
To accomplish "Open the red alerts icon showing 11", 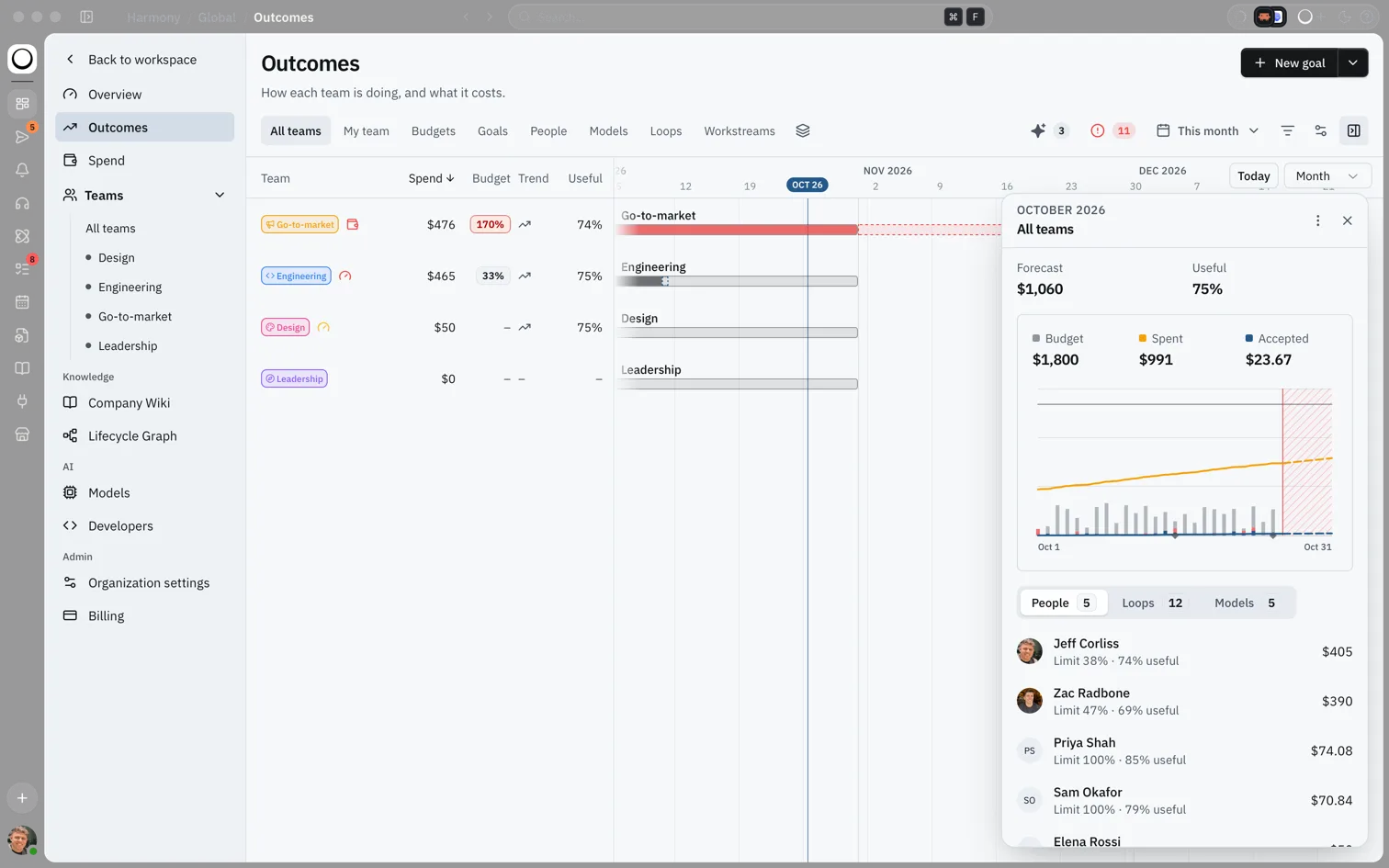I will pos(1112,130).
